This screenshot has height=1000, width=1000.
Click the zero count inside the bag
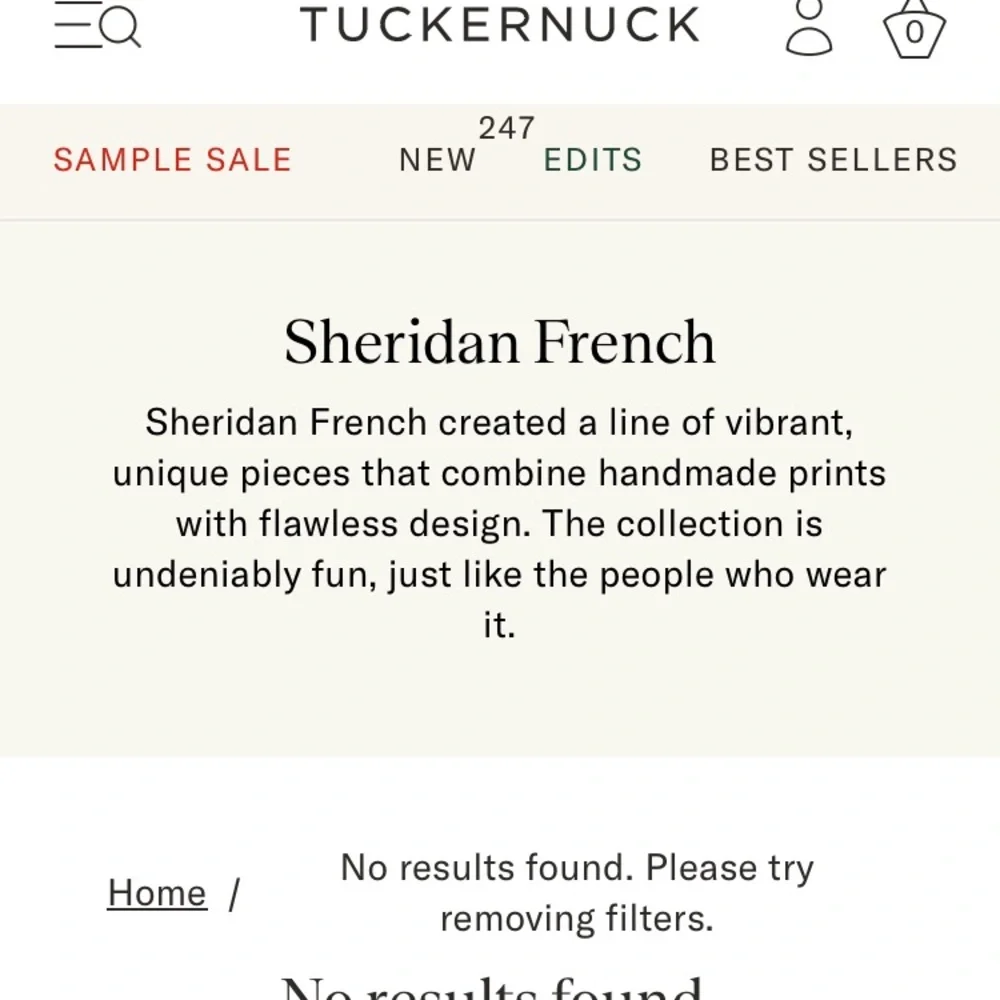[914, 33]
